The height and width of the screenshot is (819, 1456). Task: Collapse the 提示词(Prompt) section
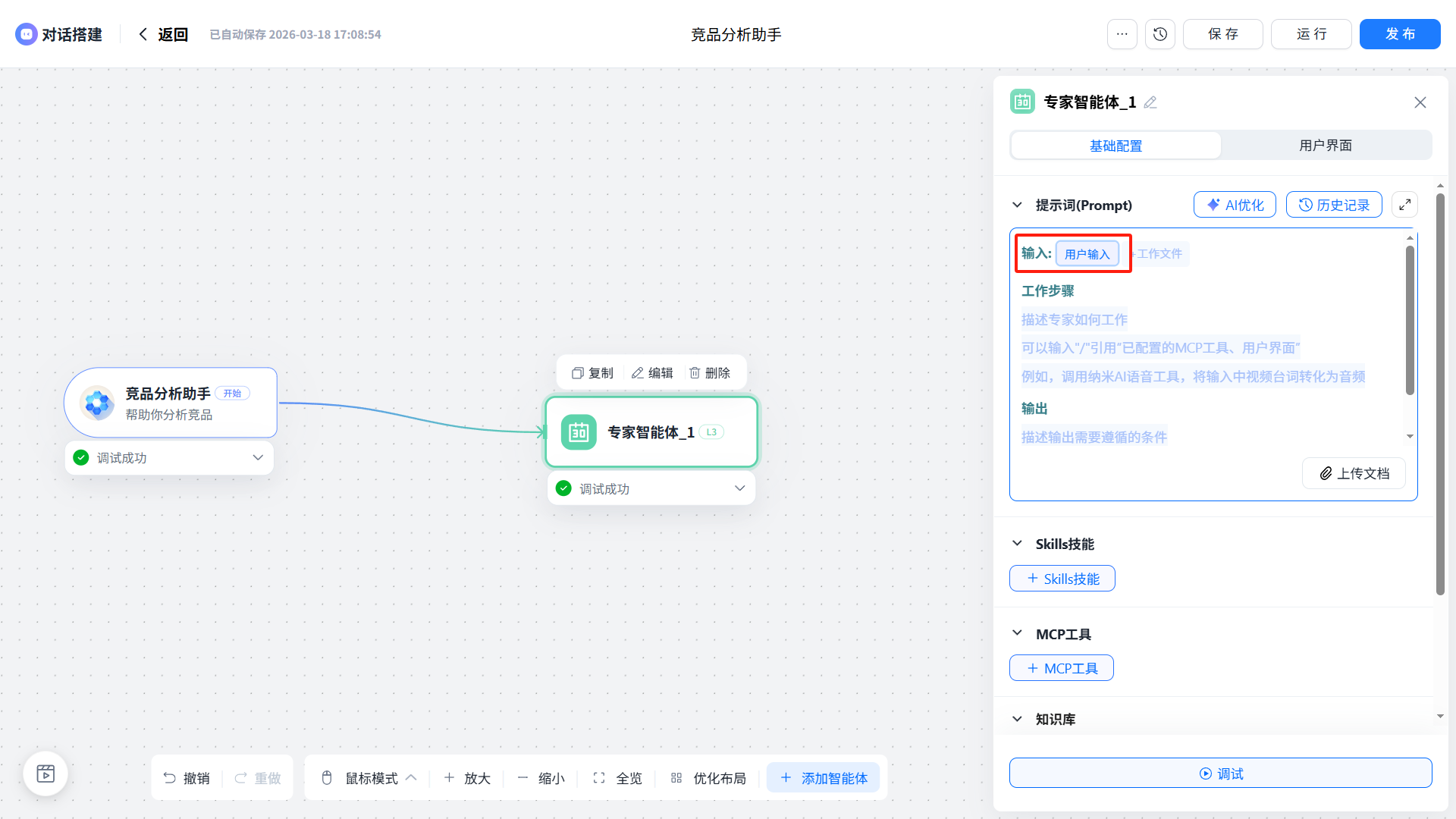tap(1017, 205)
